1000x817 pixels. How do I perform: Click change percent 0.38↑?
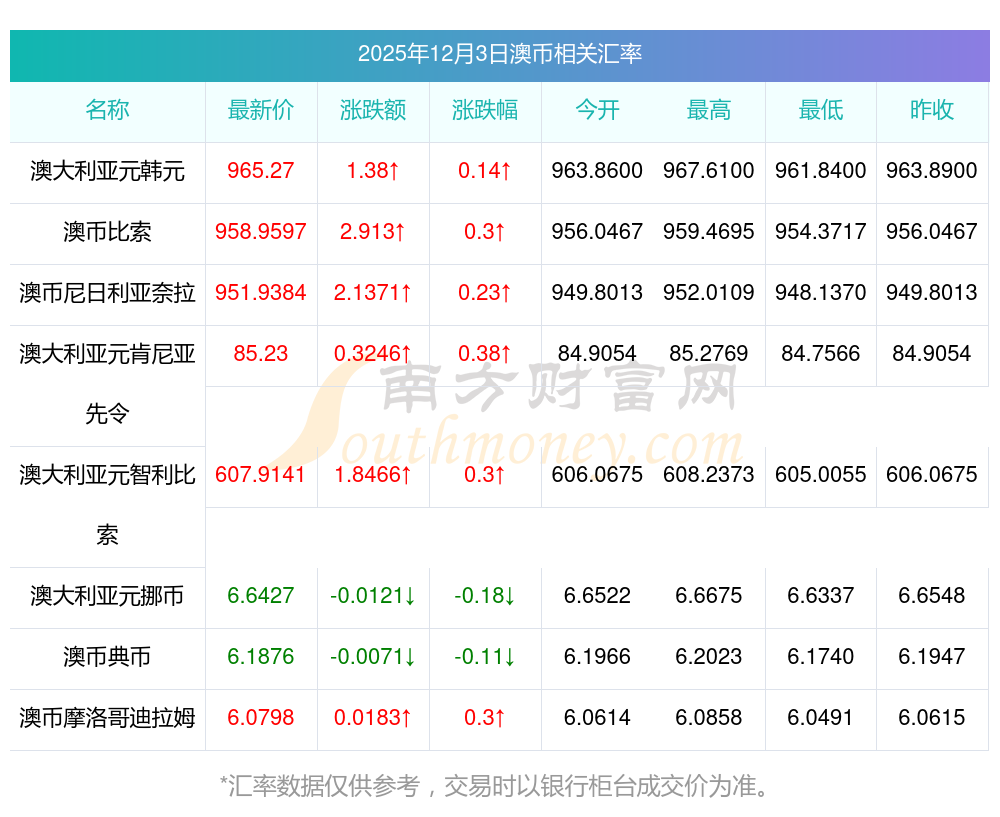485,353
